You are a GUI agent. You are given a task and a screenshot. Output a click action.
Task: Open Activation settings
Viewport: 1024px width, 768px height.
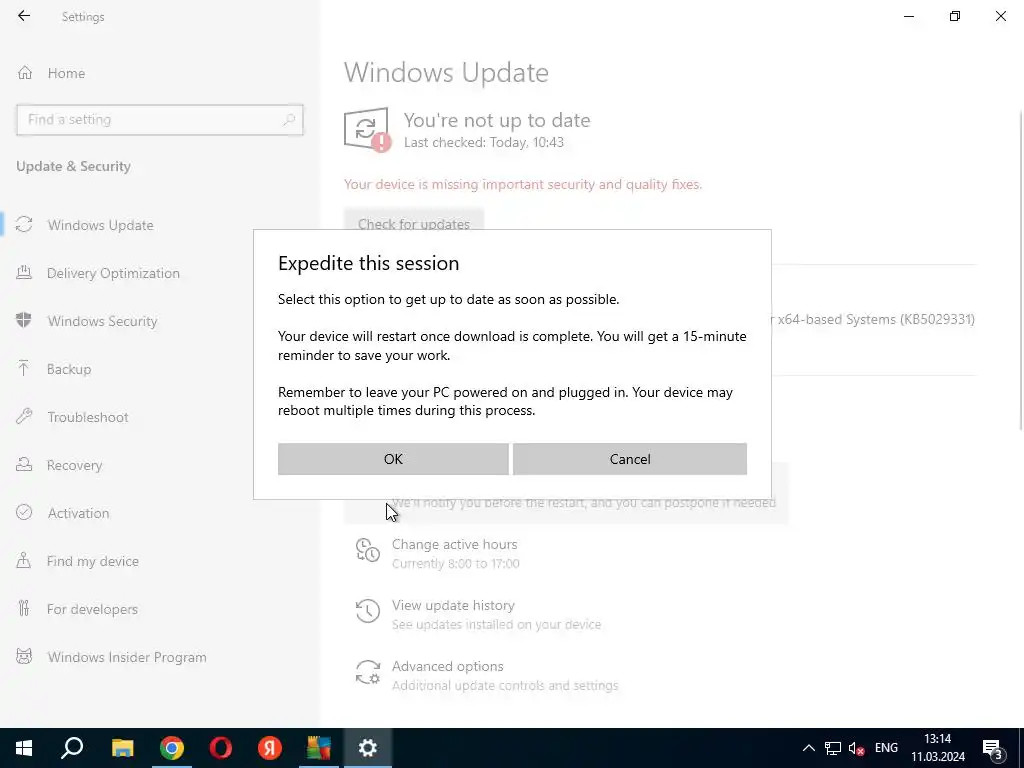[78, 513]
